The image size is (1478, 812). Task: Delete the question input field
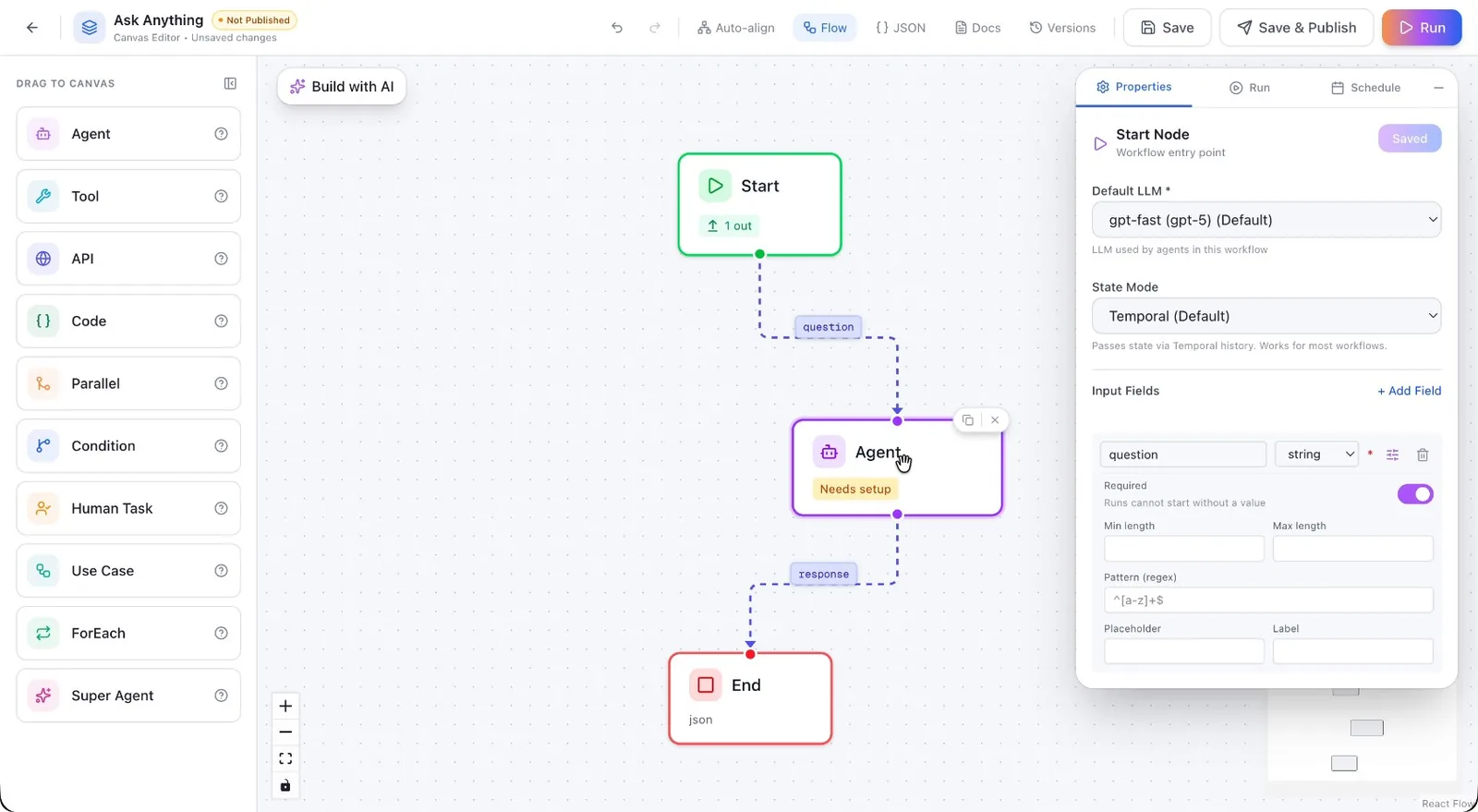click(x=1423, y=454)
